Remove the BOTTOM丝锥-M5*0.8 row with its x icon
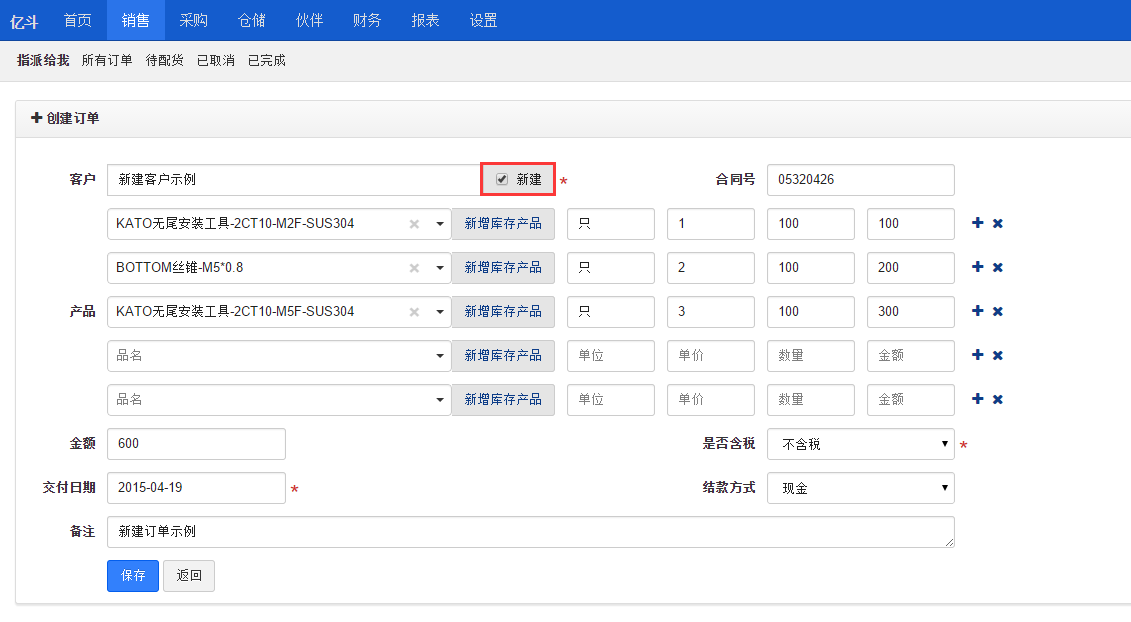Screen dimensions: 1131x622 997,267
